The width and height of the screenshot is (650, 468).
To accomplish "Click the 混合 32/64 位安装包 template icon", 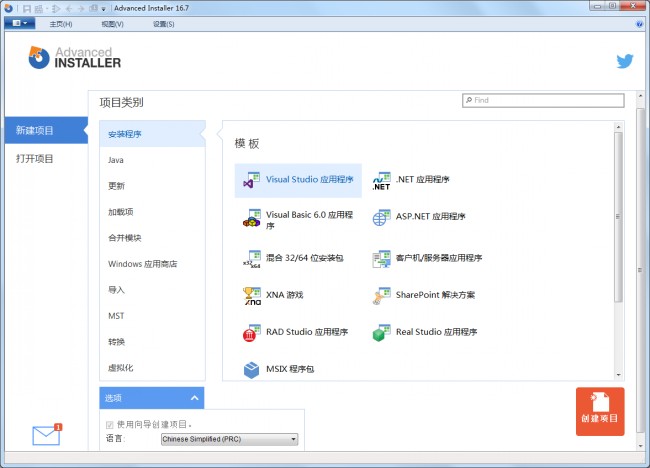I will pyautogui.click(x=251, y=259).
